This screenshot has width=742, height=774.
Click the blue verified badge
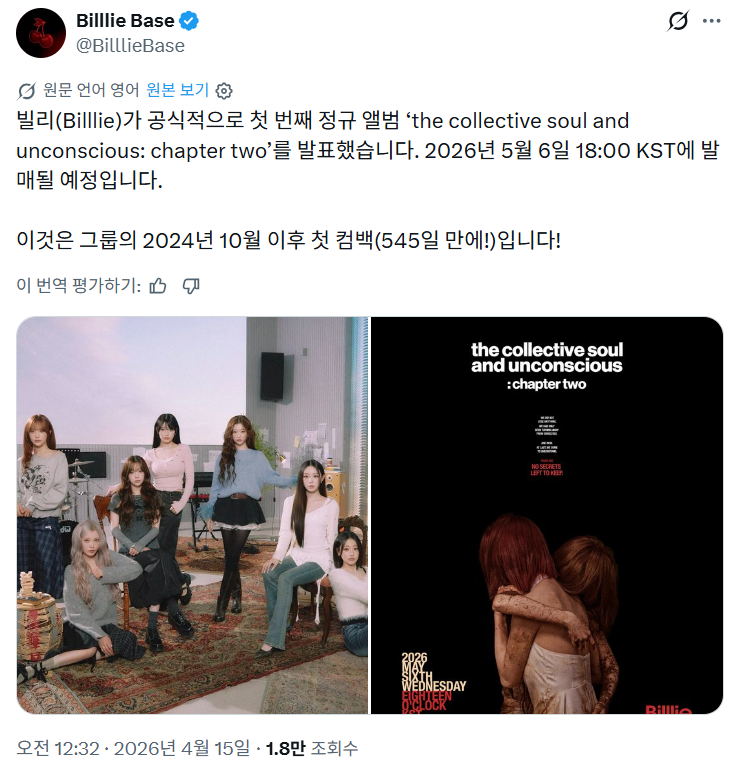pyautogui.click(x=189, y=21)
